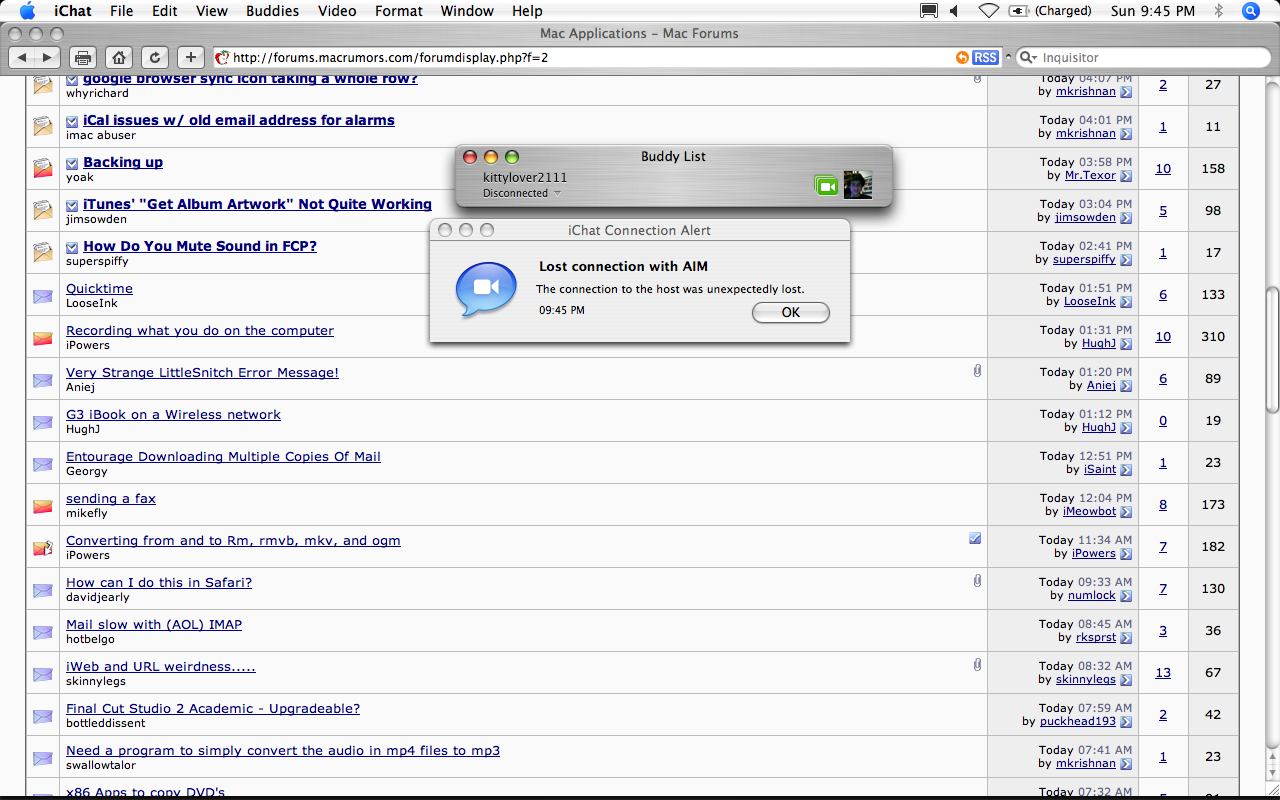This screenshot has height=800, width=1280.
Task: Open the Buddies menu
Action: (272, 11)
